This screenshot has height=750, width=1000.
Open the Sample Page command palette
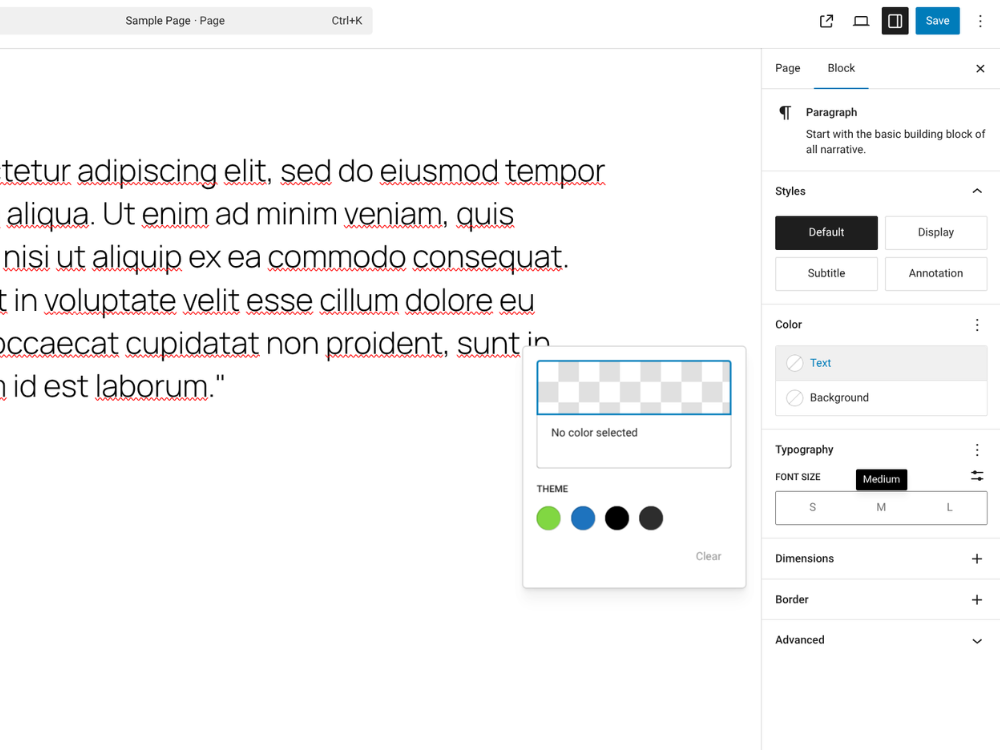coord(186,20)
